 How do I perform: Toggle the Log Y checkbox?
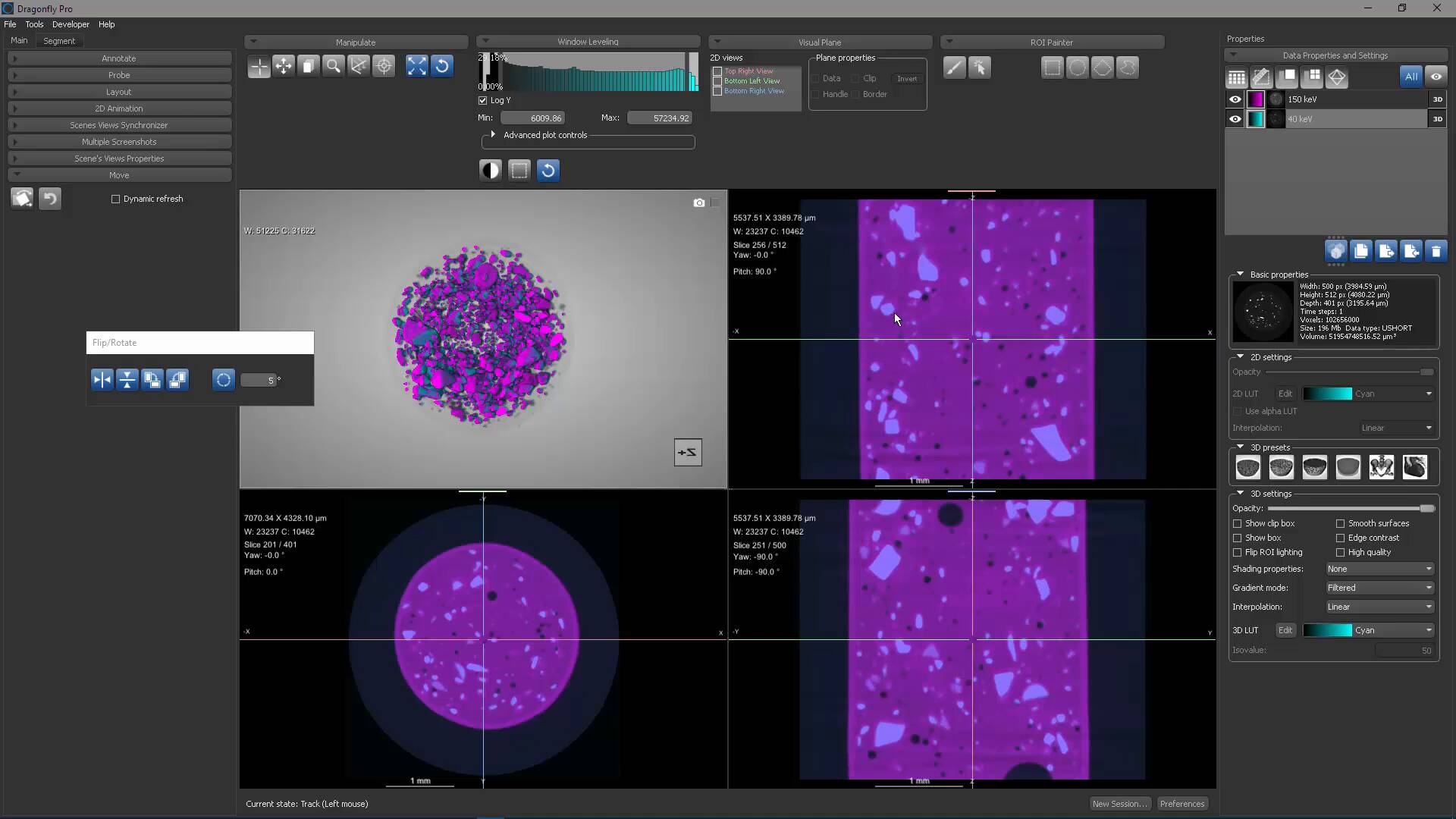tap(483, 100)
